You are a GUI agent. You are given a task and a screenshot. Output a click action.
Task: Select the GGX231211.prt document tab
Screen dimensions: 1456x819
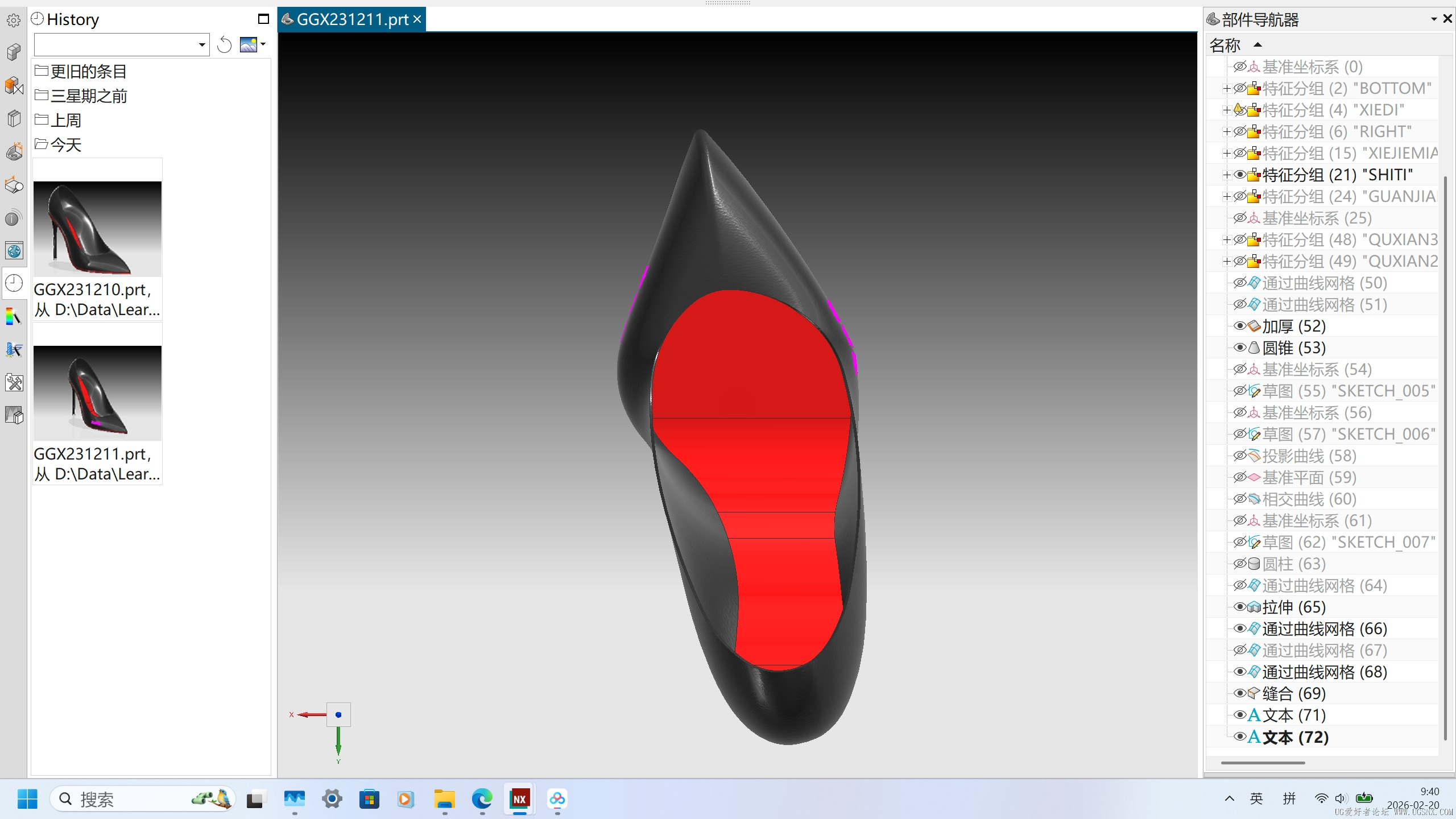point(351,19)
